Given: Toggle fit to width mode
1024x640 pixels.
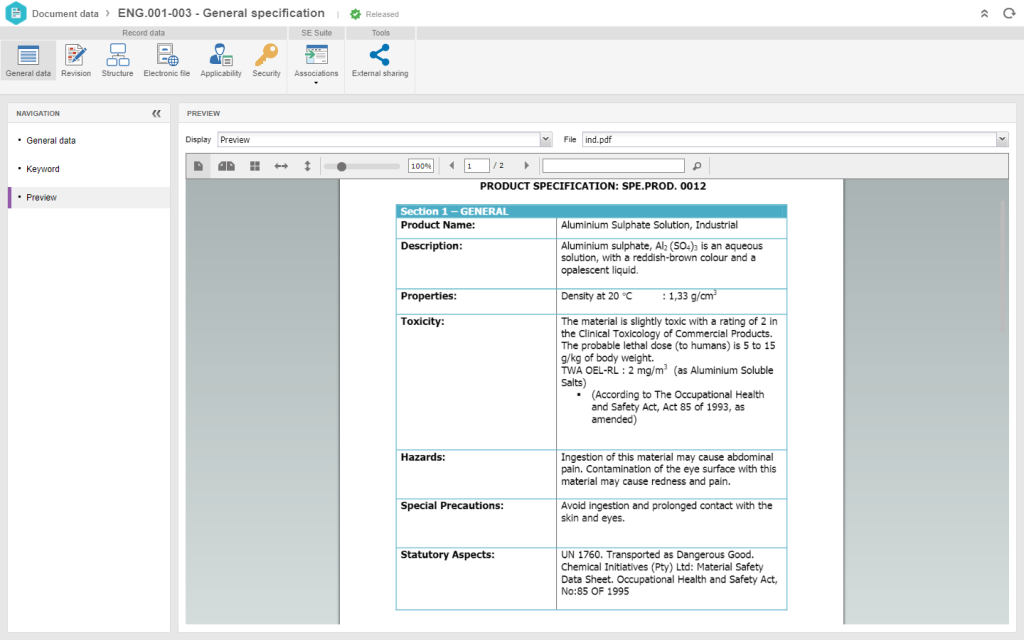Looking at the screenshot, I should 281,166.
